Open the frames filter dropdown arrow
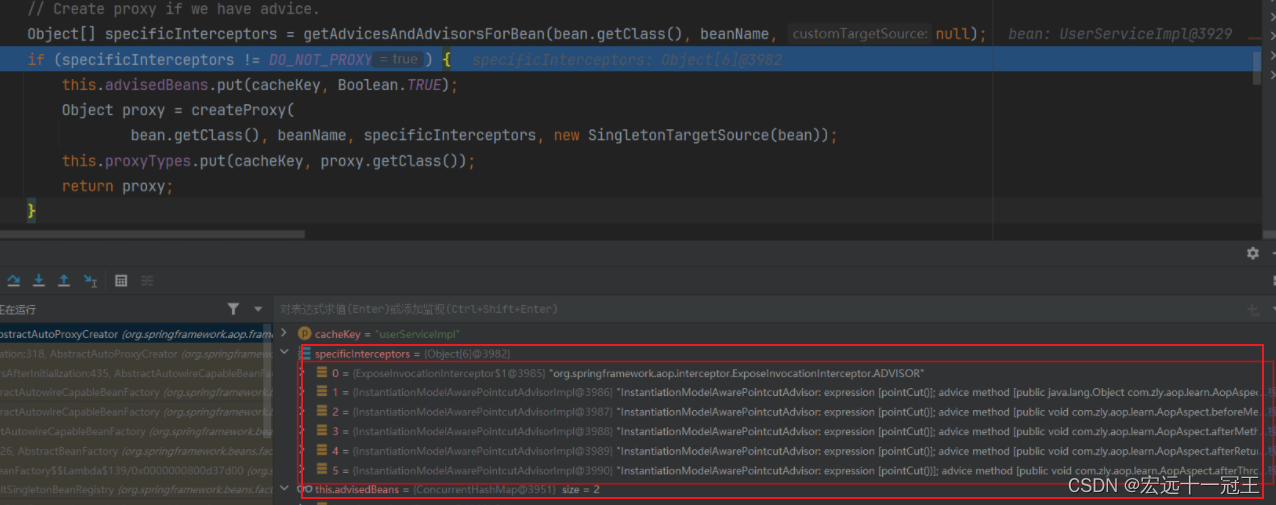Image resolution: width=1276 pixels, height=505 pixels. (x=258, y=309)
